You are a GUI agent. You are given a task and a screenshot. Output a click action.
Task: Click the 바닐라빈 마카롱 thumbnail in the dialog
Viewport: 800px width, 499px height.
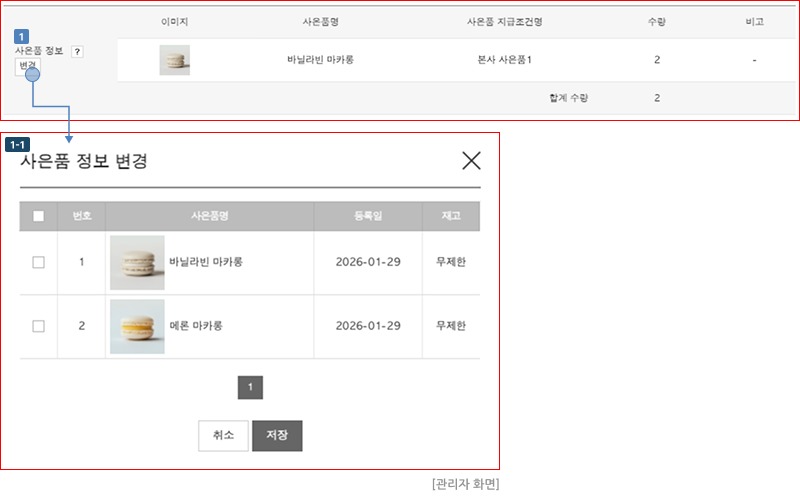(137, 262)
